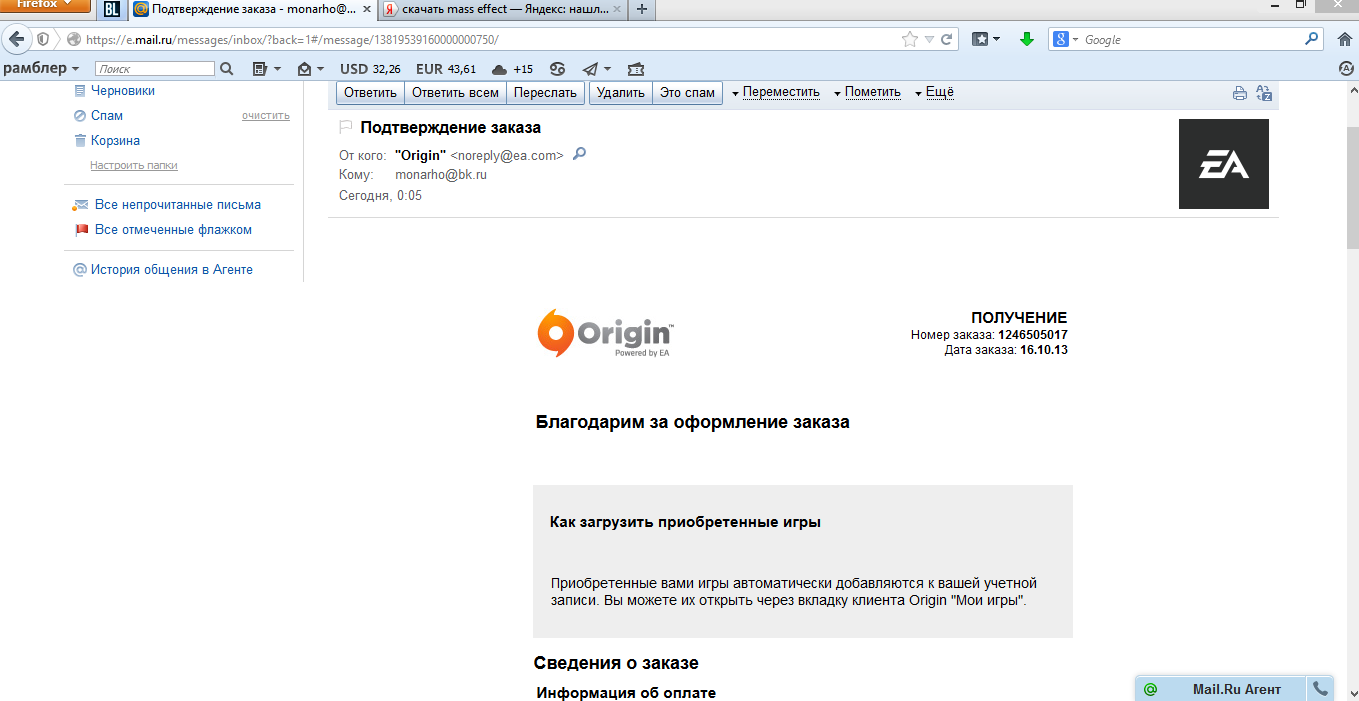Open the address bar history dropdown

[x=930, y=40]
